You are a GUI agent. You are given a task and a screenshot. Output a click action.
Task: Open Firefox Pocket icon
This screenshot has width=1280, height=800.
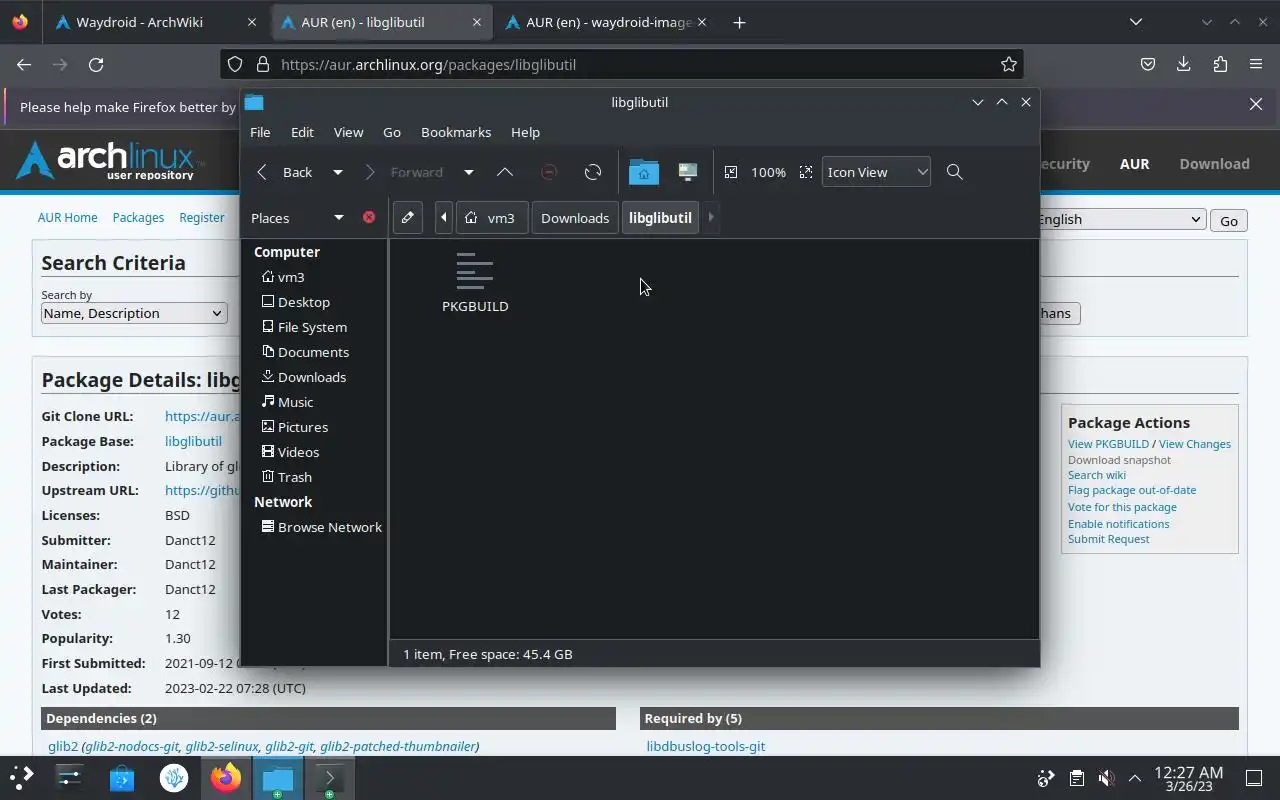(1148, 64)
